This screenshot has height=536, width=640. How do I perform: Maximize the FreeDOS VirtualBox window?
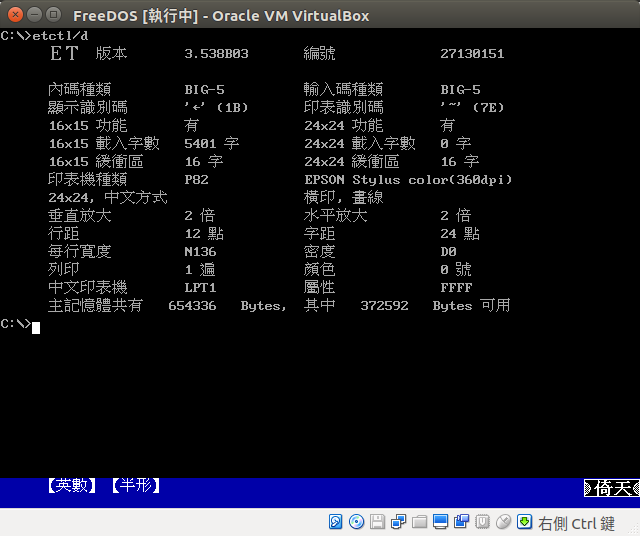(x=52, y=15)
